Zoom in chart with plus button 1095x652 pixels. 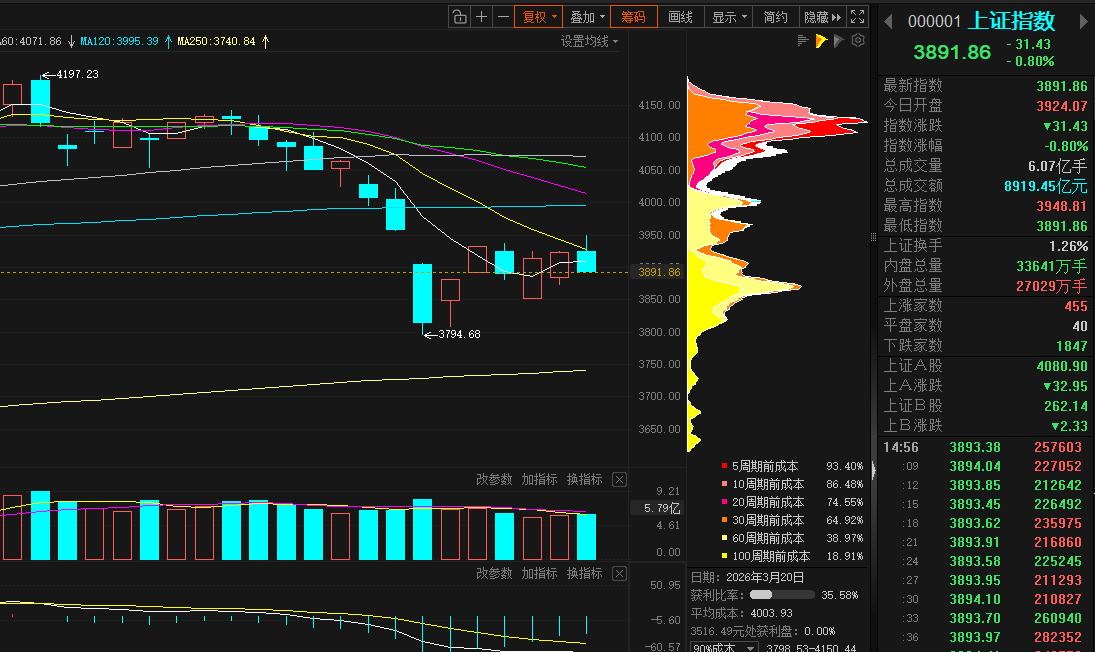(481, 17)
